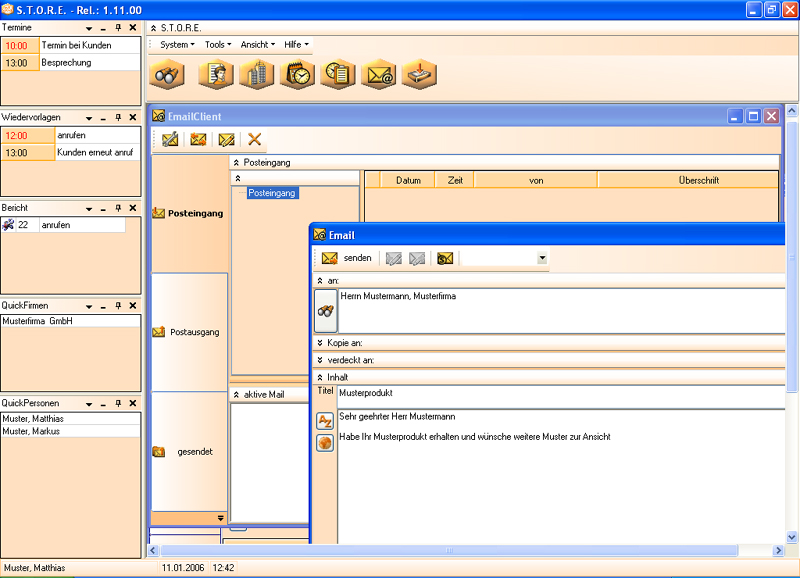Screen dimensions: 800x578
Task: Click the download tray icon in main toolbar
Action: click(419, 74)
